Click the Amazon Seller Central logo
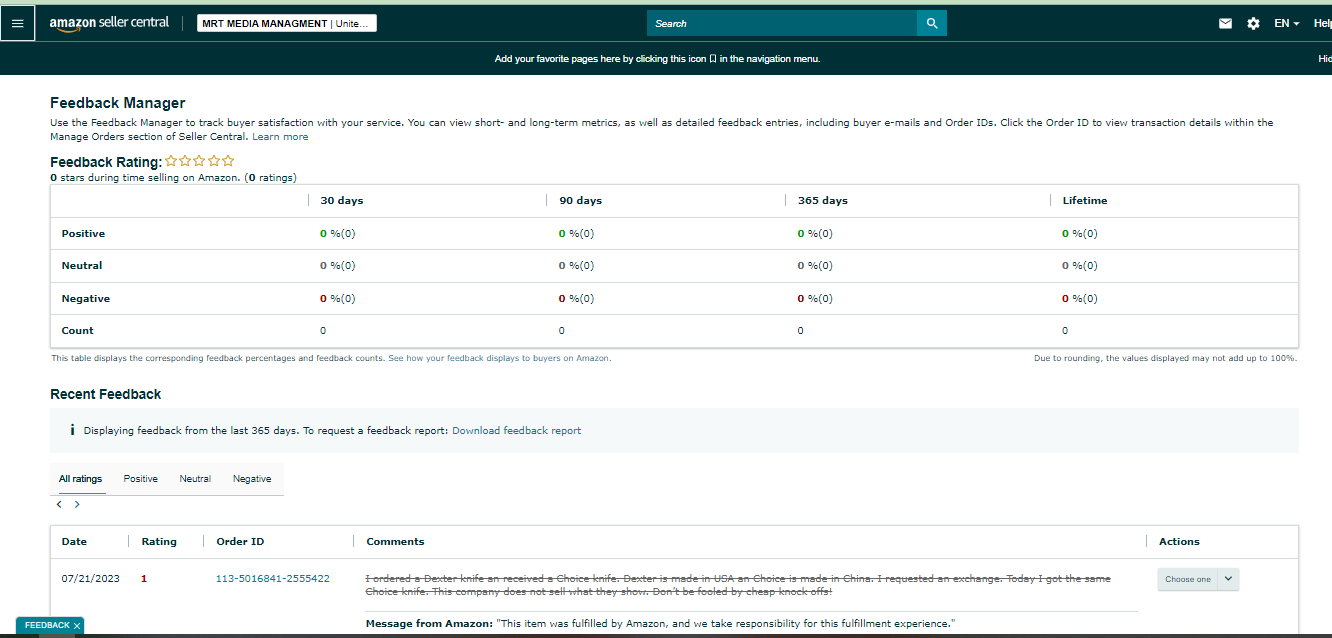 click(x=109, y=23)
